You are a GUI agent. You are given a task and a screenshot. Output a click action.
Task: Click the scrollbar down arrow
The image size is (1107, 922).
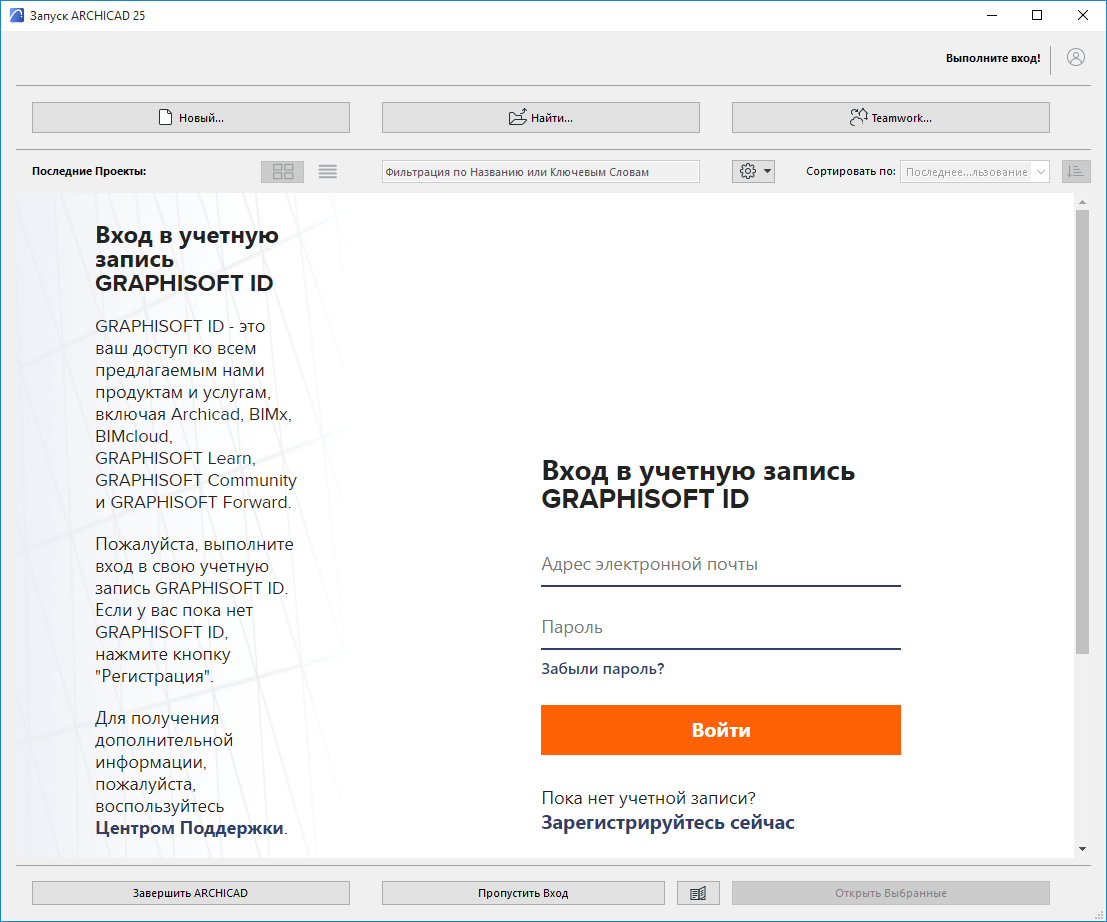(1082, 849)
